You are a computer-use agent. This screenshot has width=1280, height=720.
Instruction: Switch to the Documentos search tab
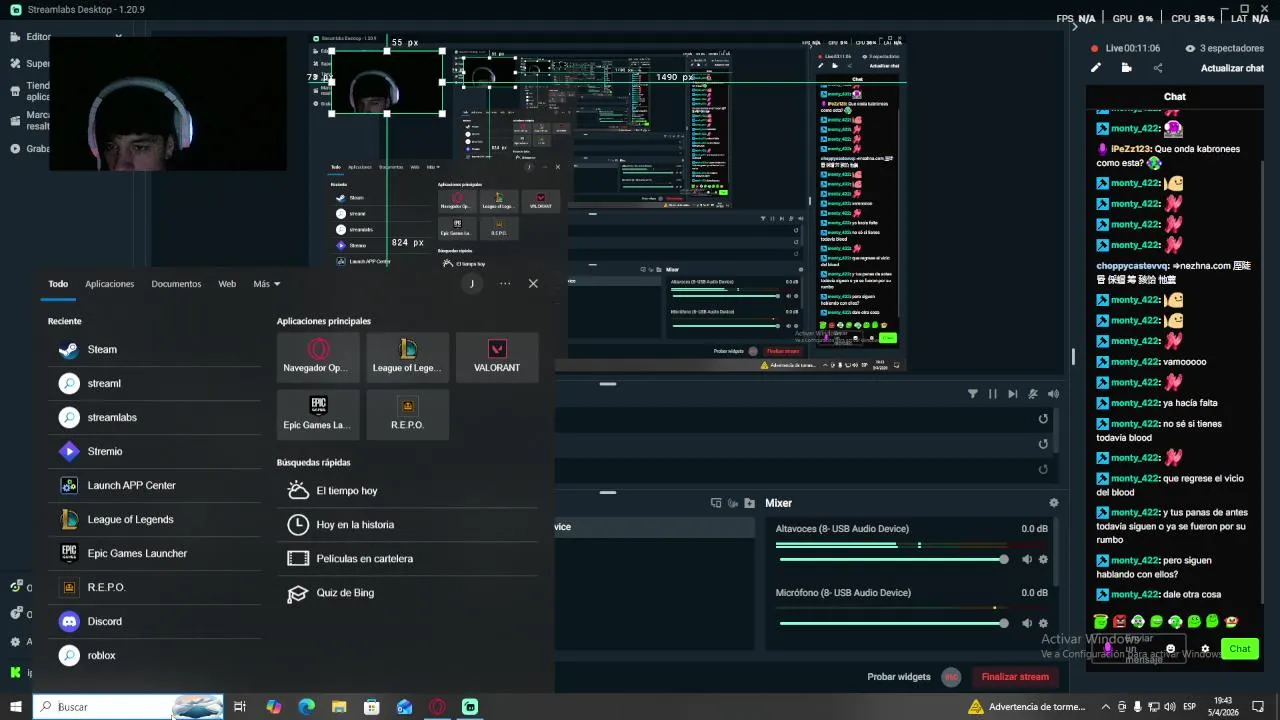point(176,284)
